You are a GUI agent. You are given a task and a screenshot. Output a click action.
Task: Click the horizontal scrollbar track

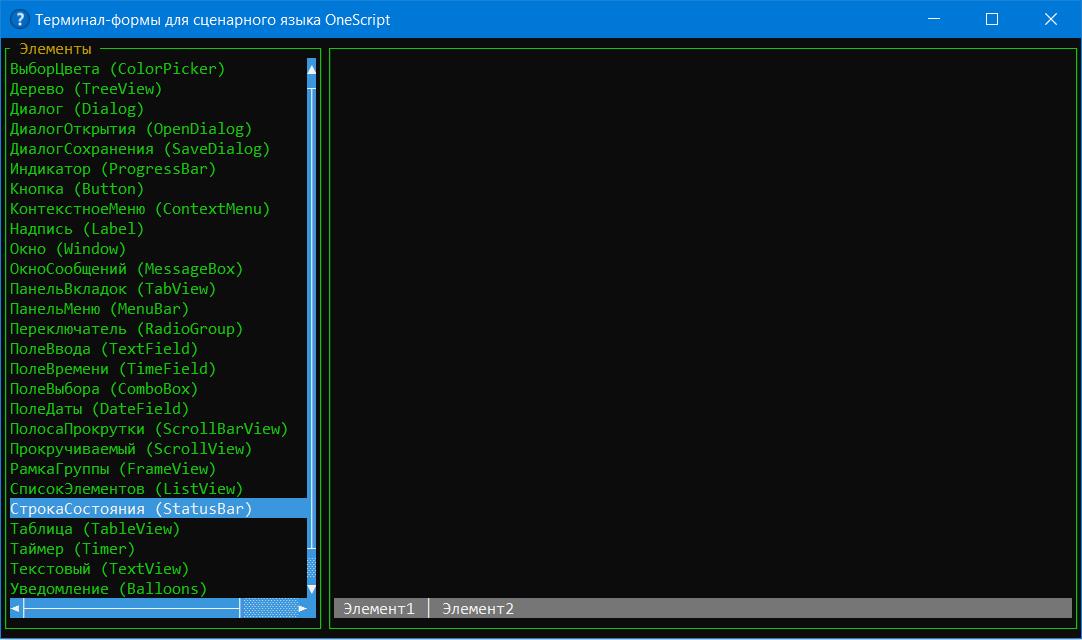(130, 608)
